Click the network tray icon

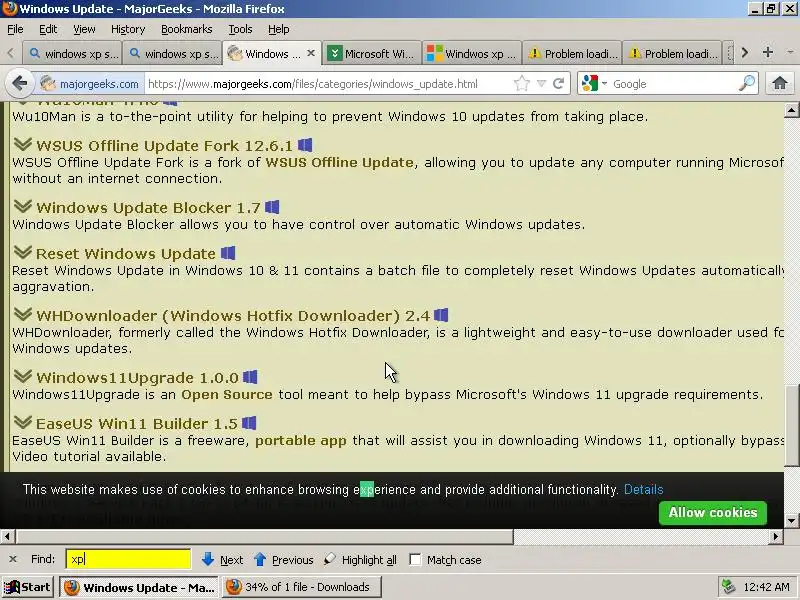click(x=728, y=587)
